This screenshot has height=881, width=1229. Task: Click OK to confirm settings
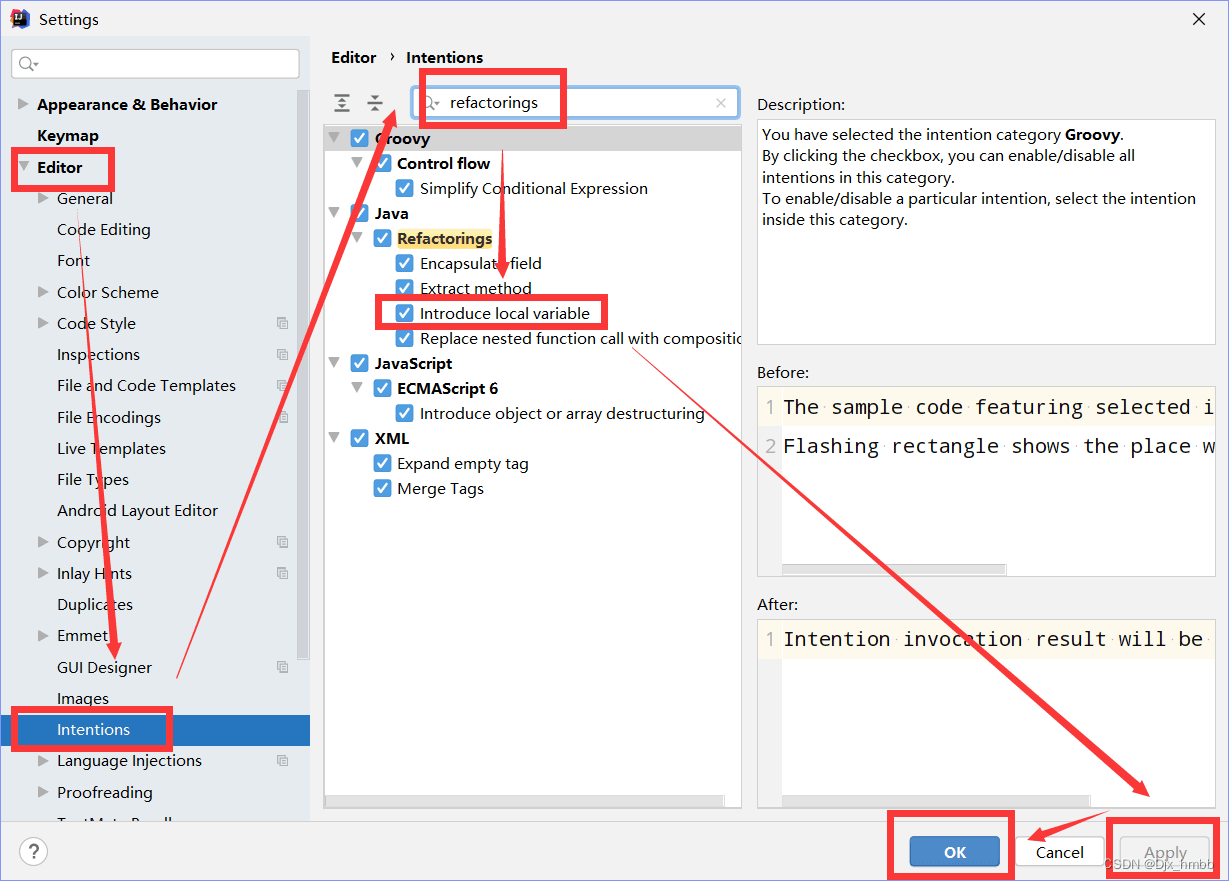[955, 852]
